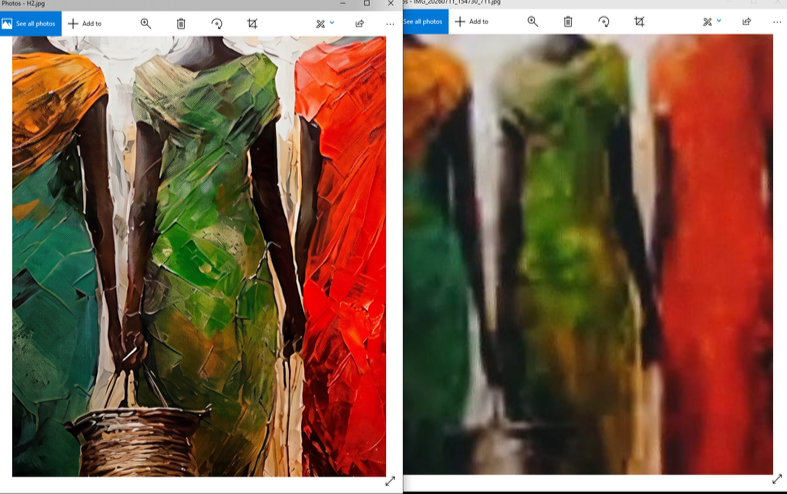Viewport: 787px width, 494px height.
Task: Share the H2.jpg photo
Action: [x=360, y=24]
